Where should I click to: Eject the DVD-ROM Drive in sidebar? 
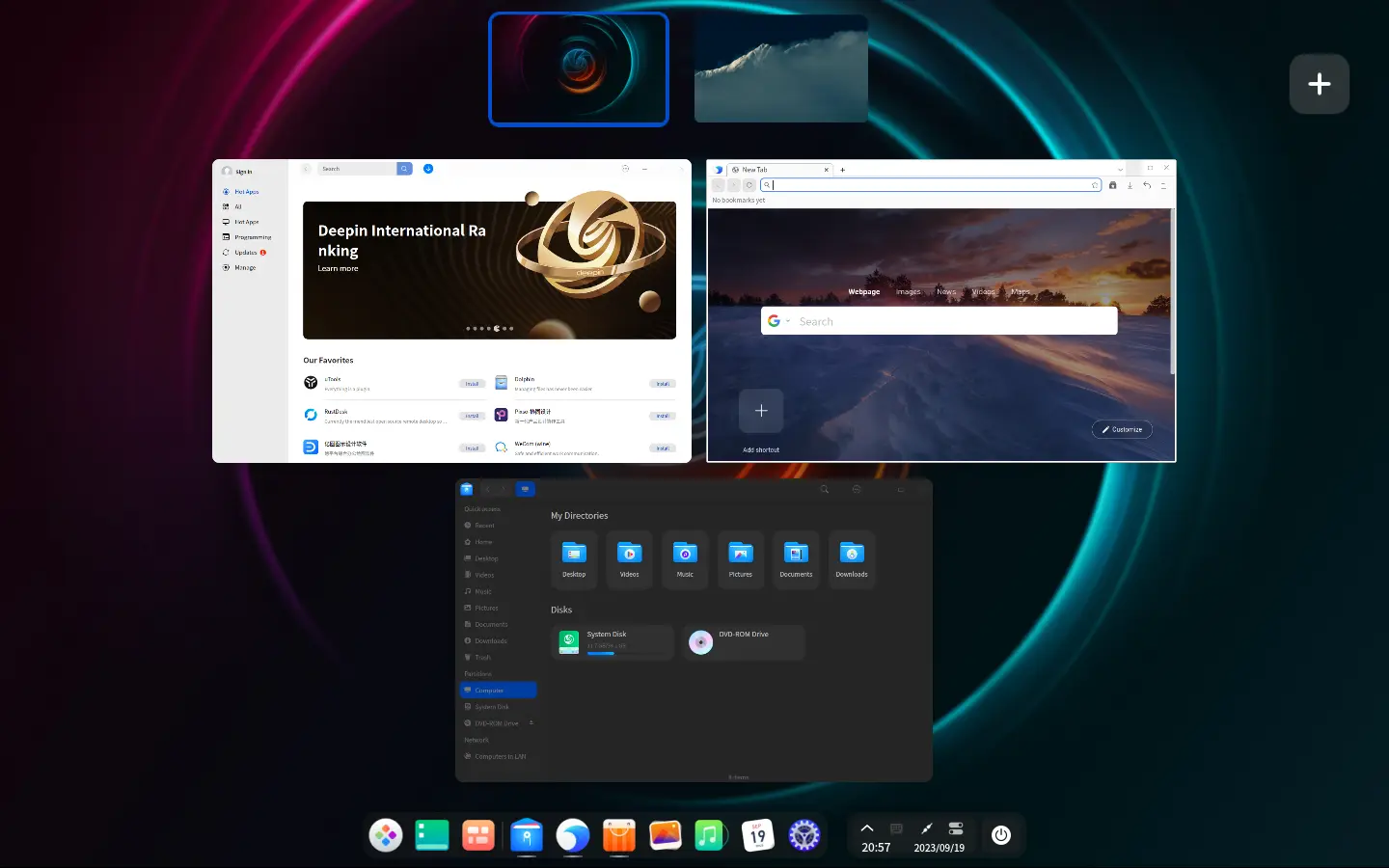click(531, 722)
